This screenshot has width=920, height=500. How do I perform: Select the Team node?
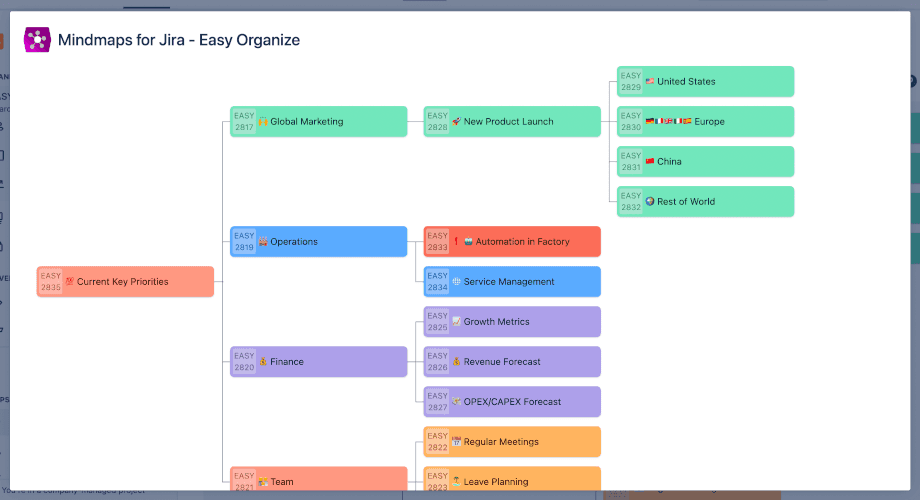319,479
